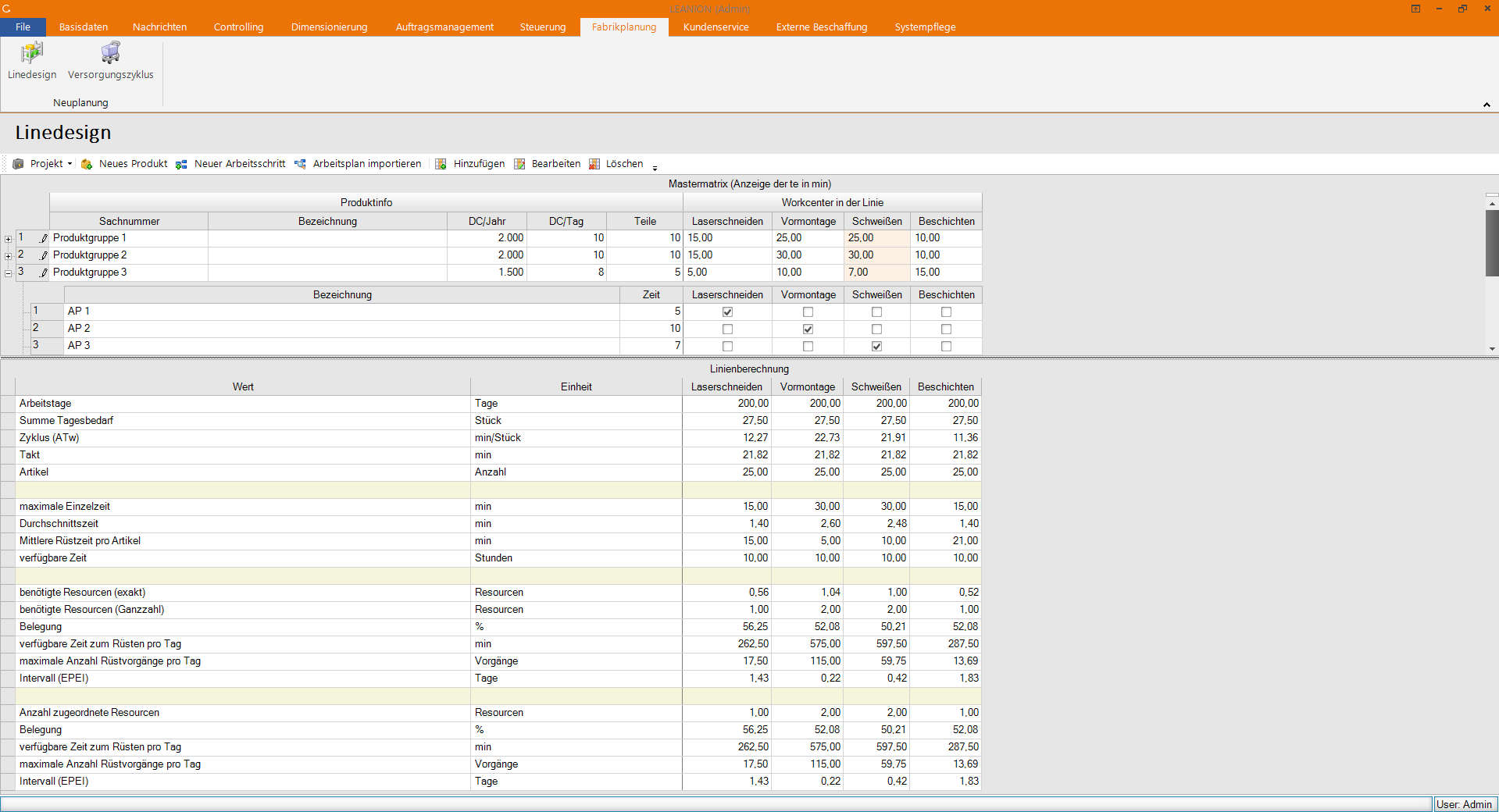Screen dimensions: 1499x812
Task: Switch to Steuerung tab
Action: coord(543,27)
